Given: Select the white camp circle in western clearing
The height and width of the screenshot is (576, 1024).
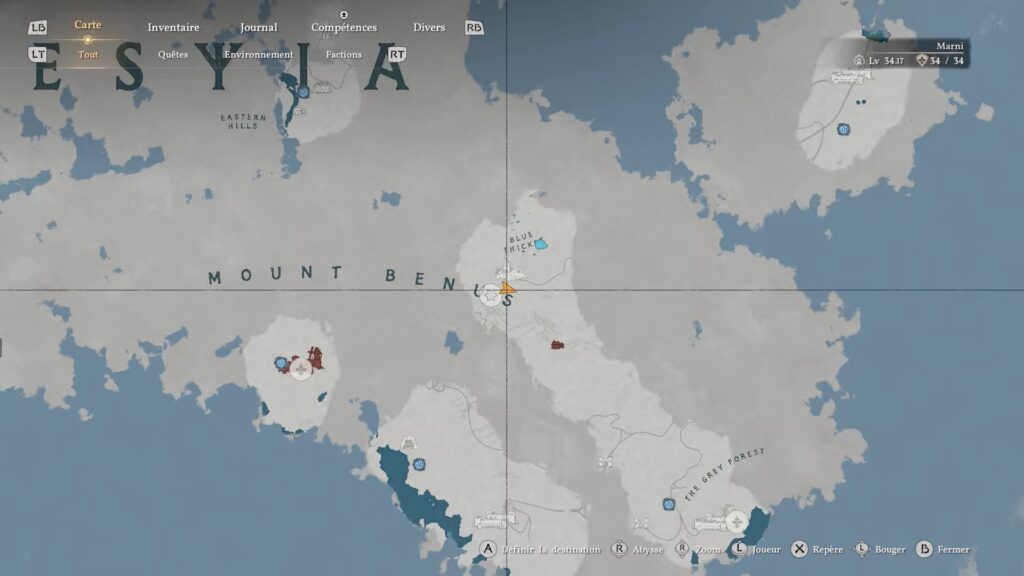Looking at the screenshot, I should (x=300, y=370).
